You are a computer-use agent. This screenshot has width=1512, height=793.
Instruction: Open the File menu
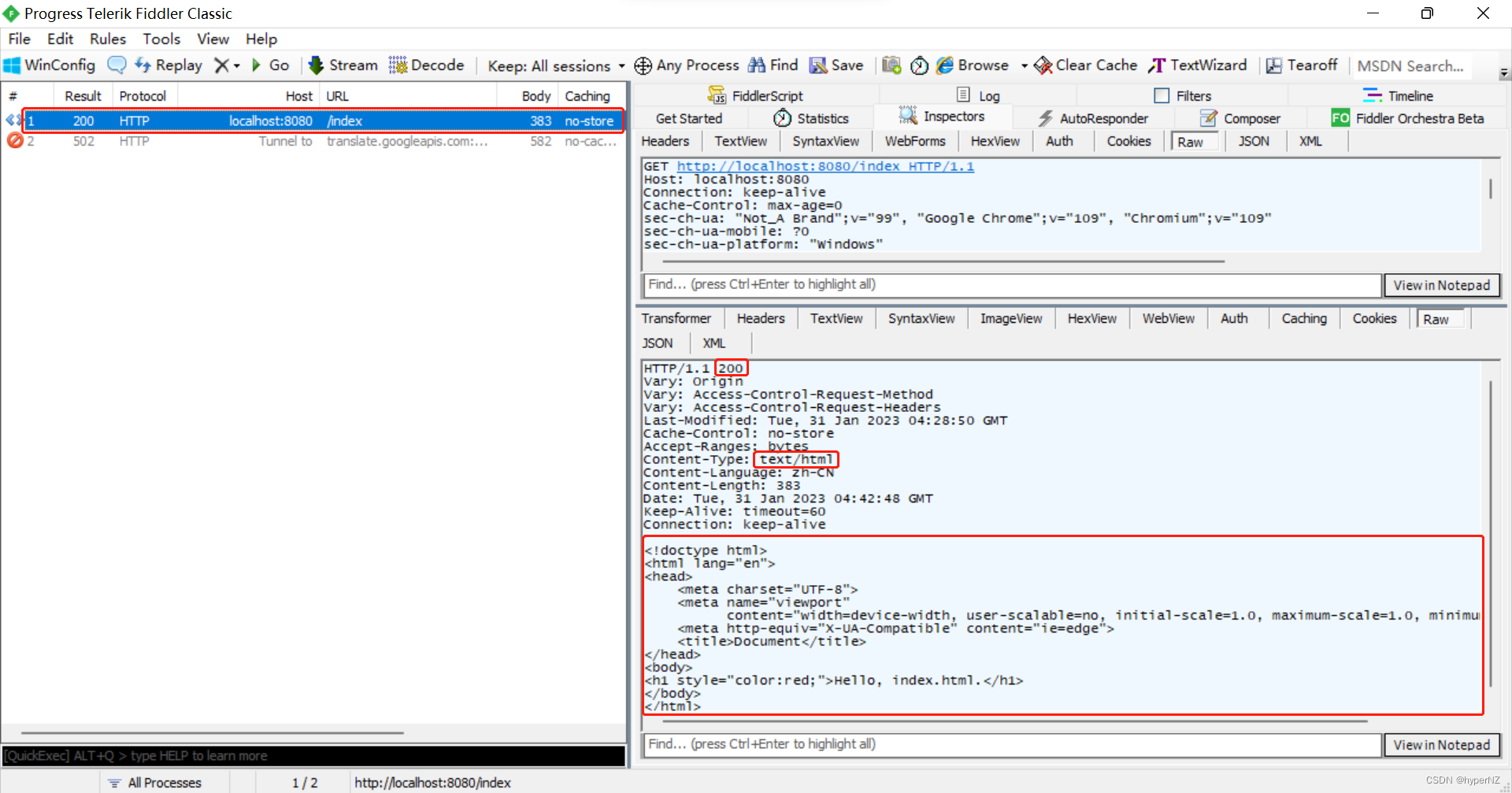click(x=19, y=39)
